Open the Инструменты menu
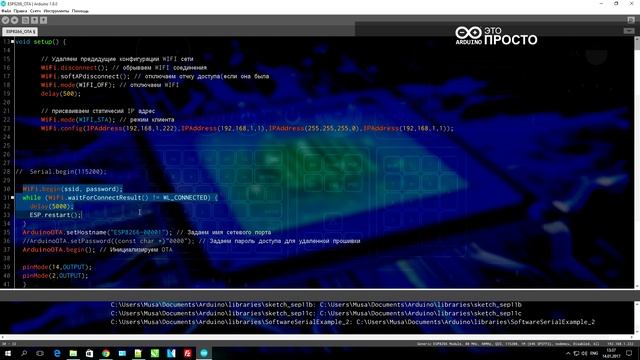 coord(56,11)
